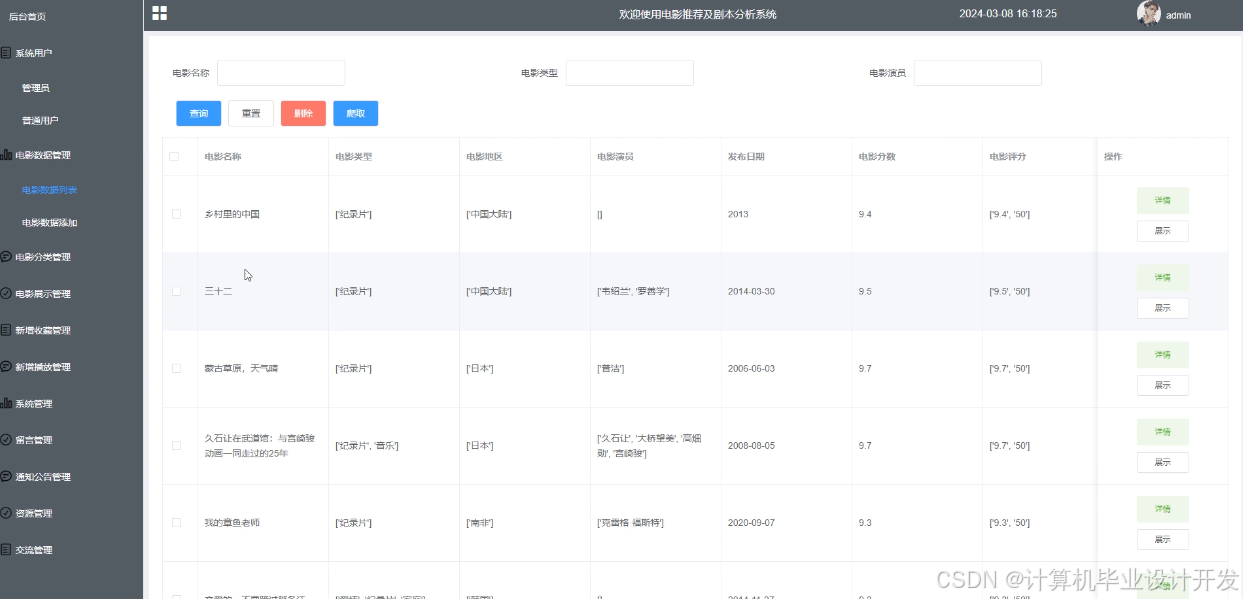Image resolution: width=1243 pixels, height=599 pixels.
Task: Click the score cell 9.3
Action: tap(865, 522)
